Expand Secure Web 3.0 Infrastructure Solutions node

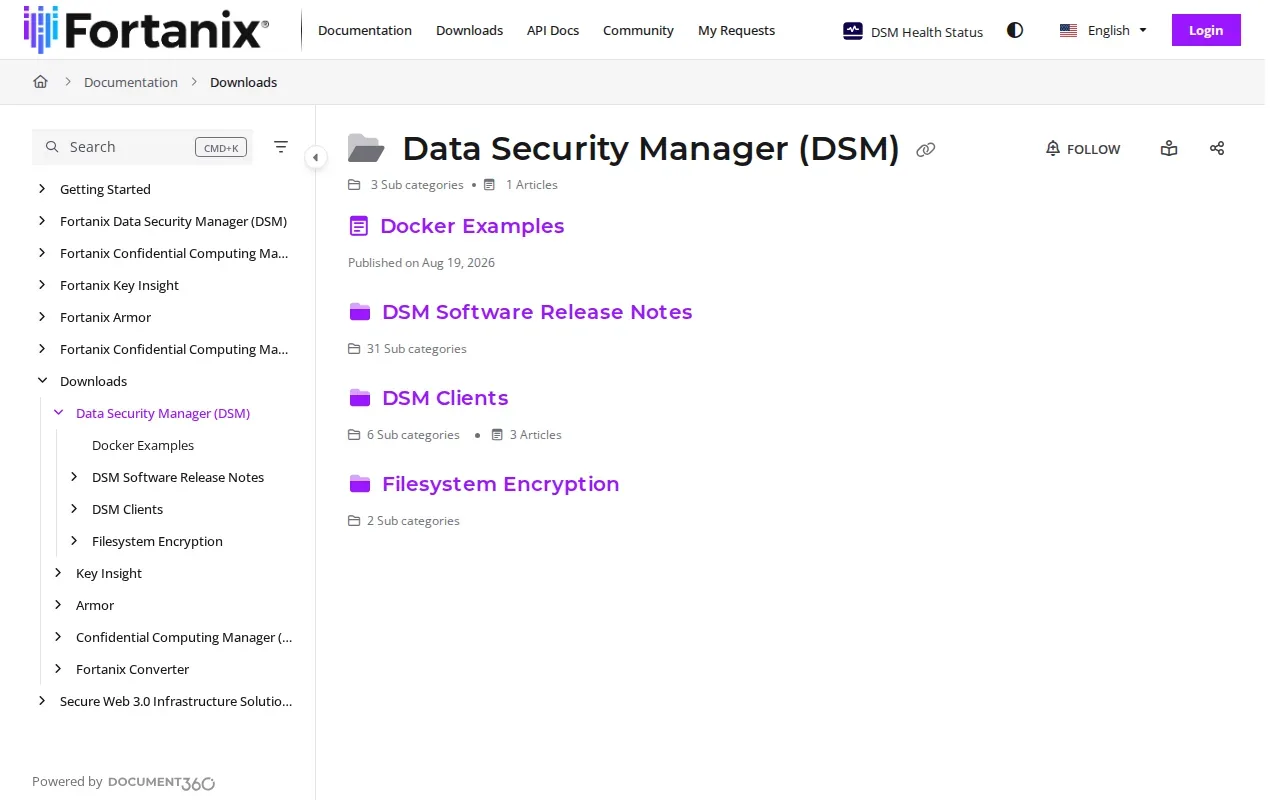point(42,701)
